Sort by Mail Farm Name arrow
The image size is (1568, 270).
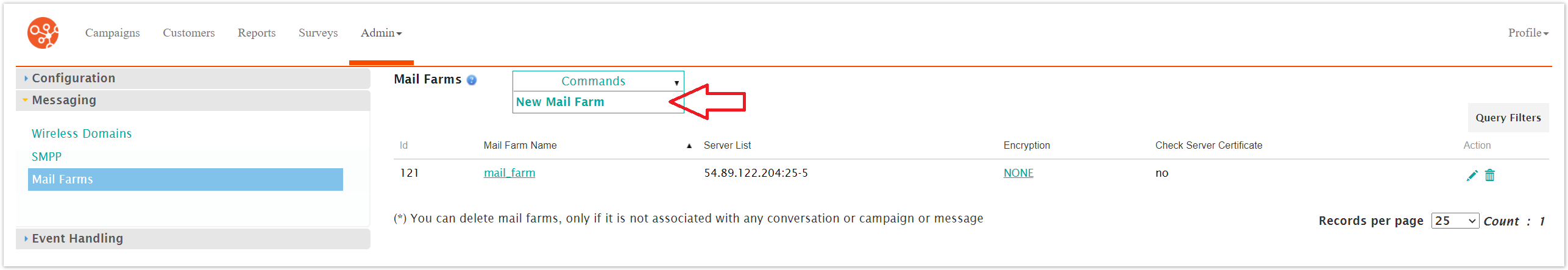pyautogui.click(x=689, y=146)
